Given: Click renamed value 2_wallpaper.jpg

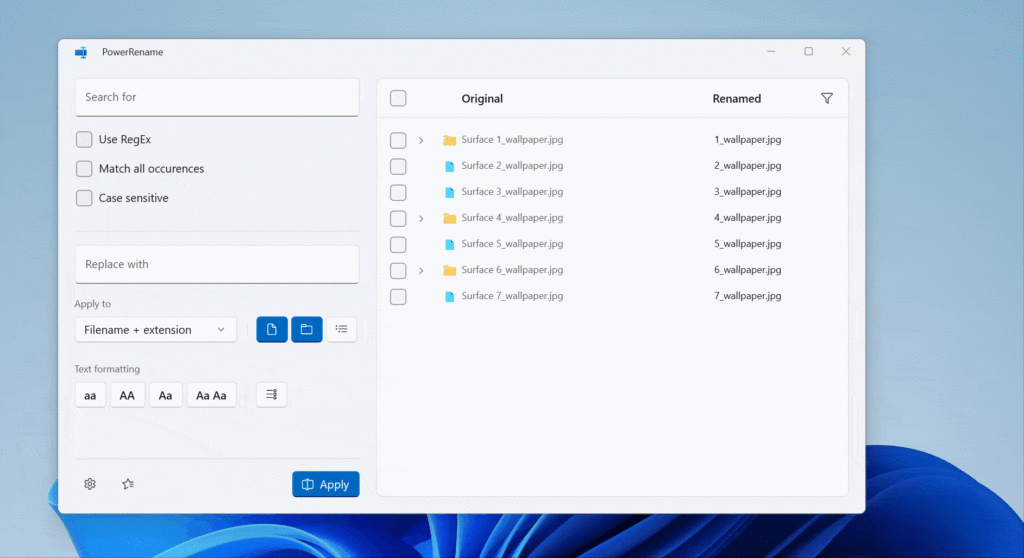Looking at the screenshot, I should [x=747, y=165].
